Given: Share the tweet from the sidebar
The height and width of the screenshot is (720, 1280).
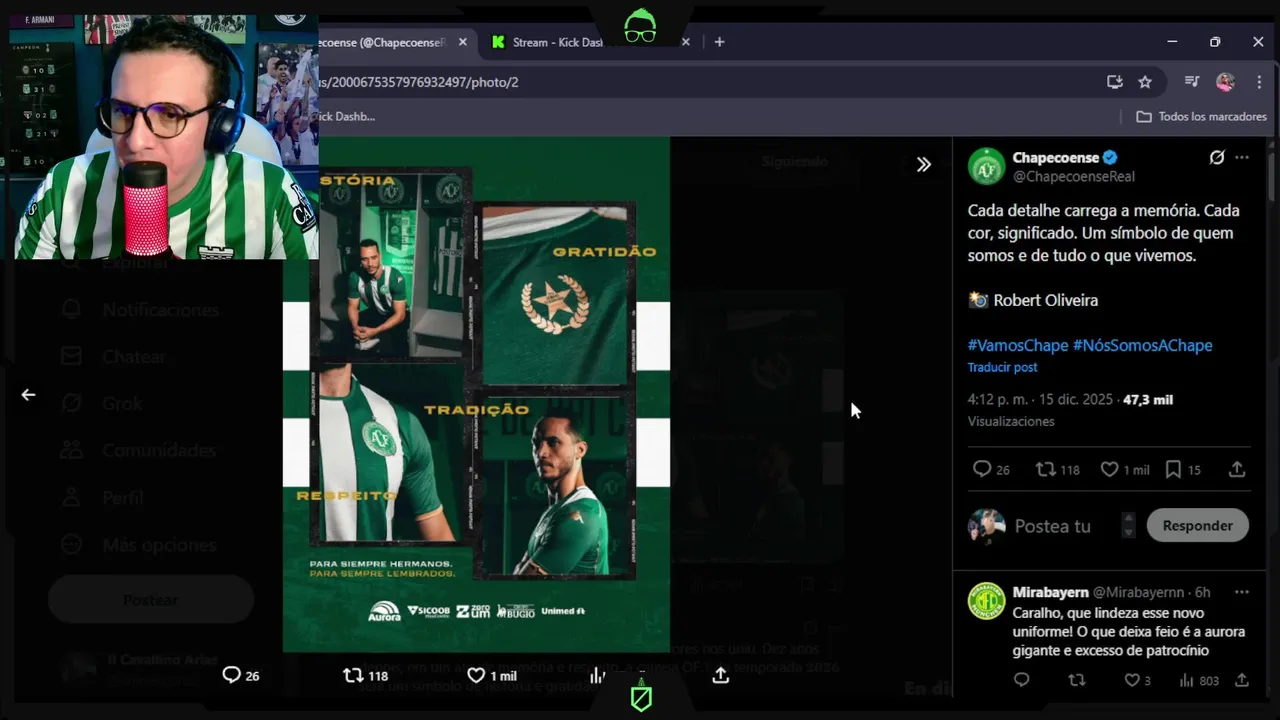Looking at the screenshot, I should pyautogui.click(x=1237, y=469).
